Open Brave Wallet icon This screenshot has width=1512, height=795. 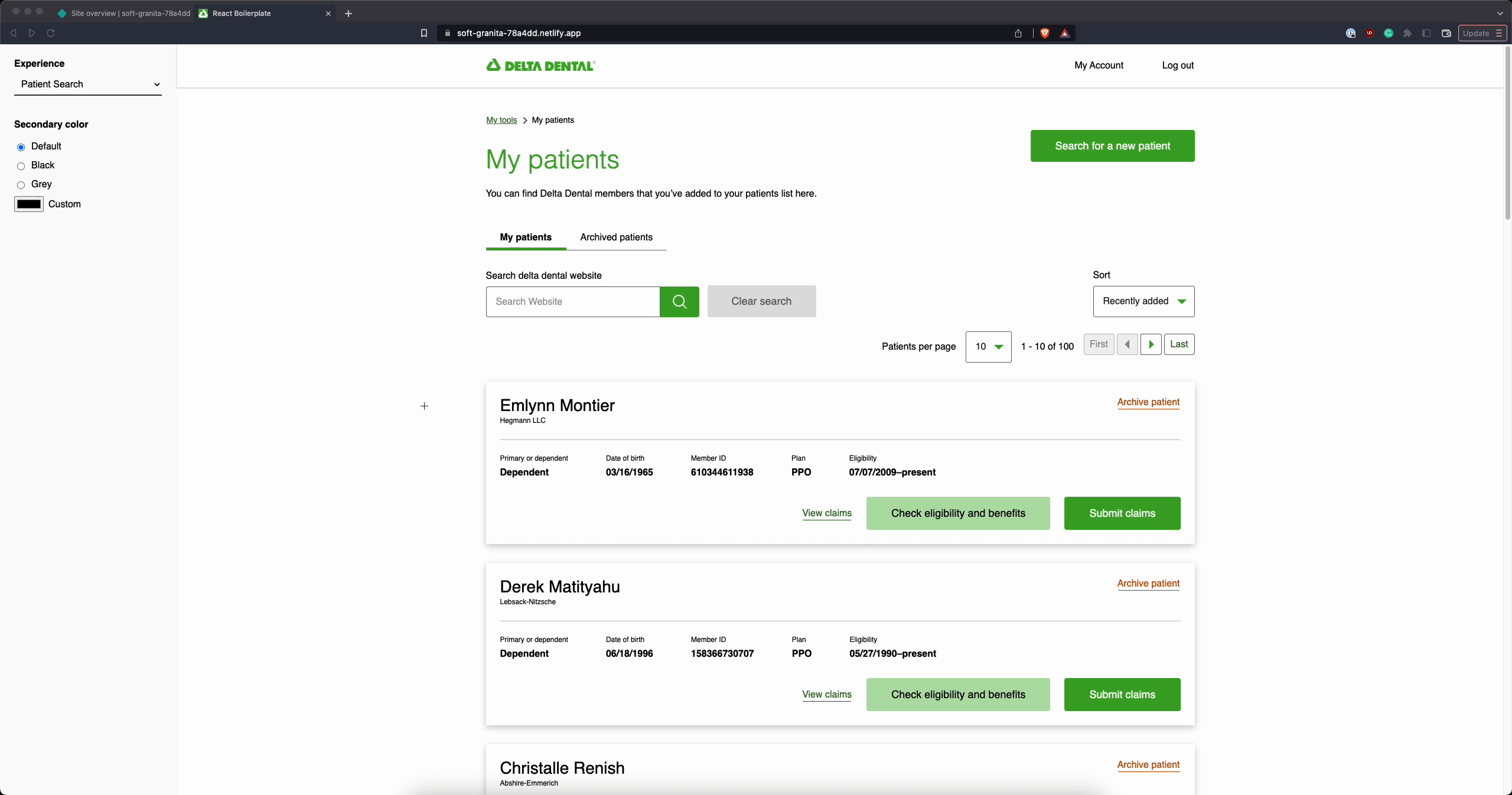coord(1446,33)
